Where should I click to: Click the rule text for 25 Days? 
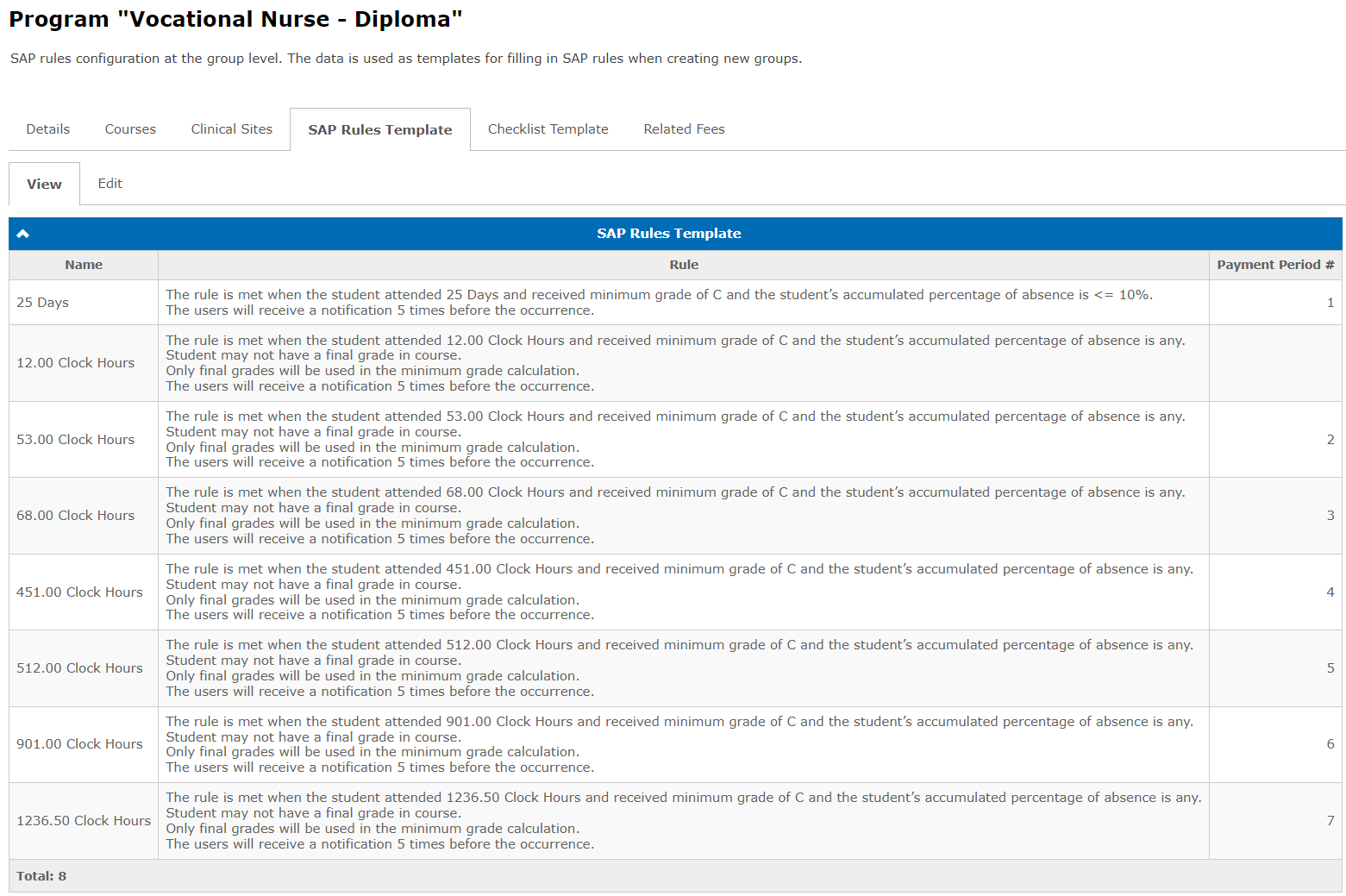coord(659,303)
